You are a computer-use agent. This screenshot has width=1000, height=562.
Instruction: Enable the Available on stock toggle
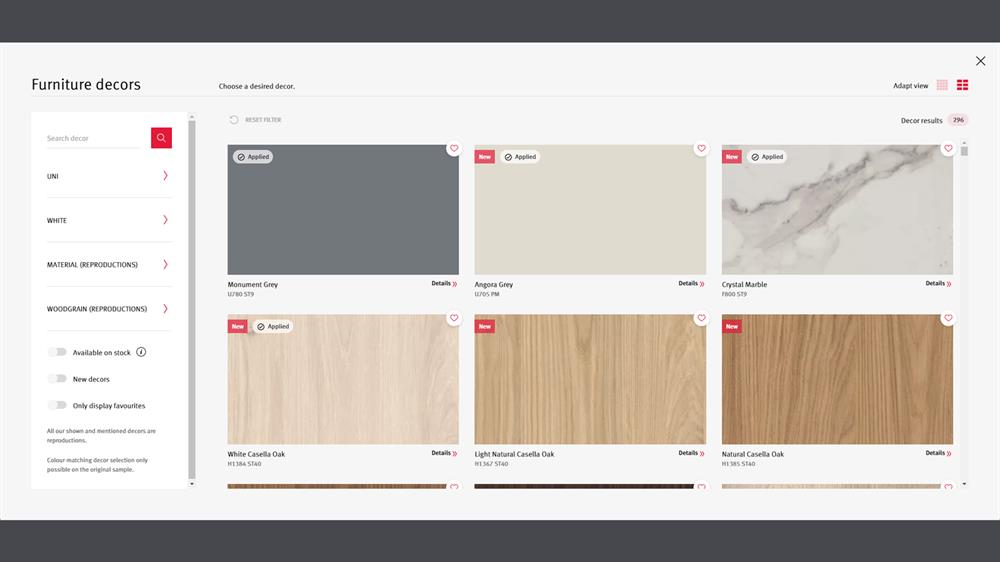point(57,352)
